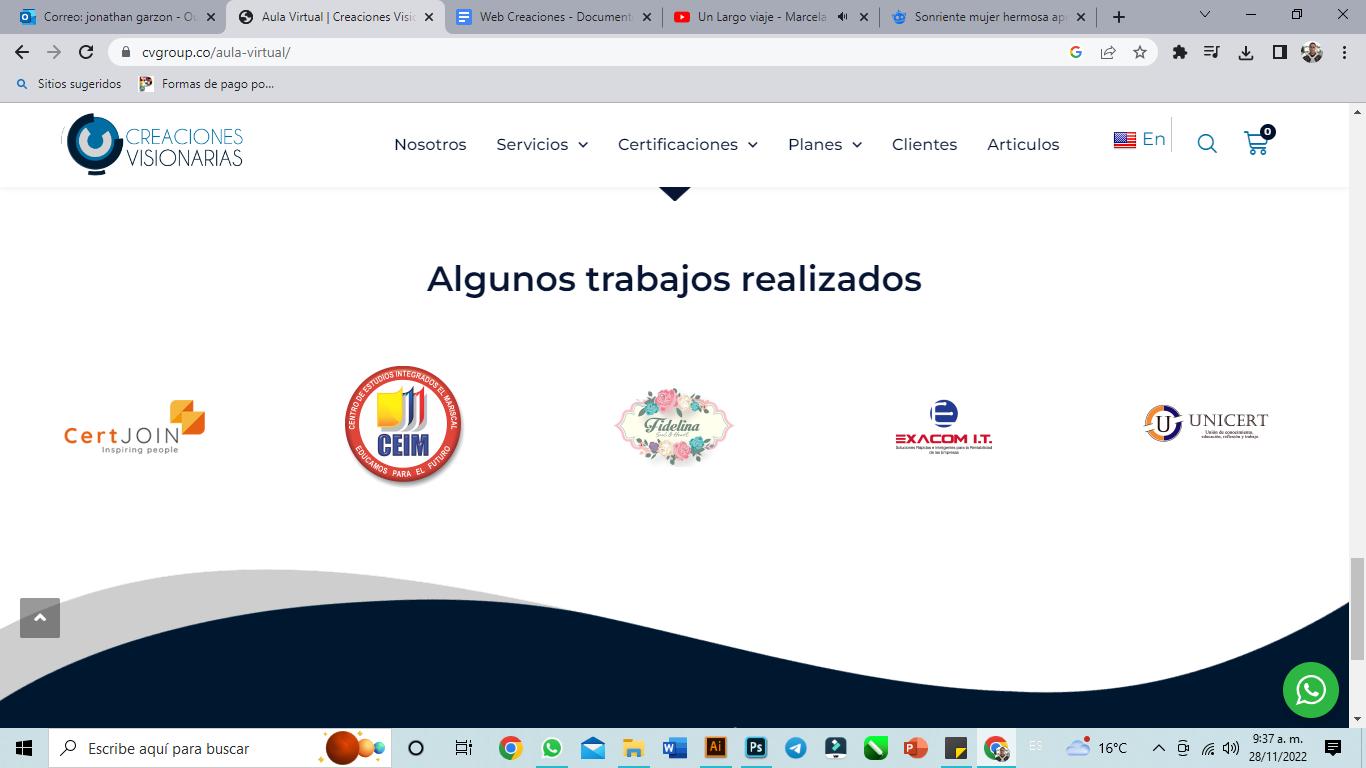Switch site language to English

coord(1139,139)
